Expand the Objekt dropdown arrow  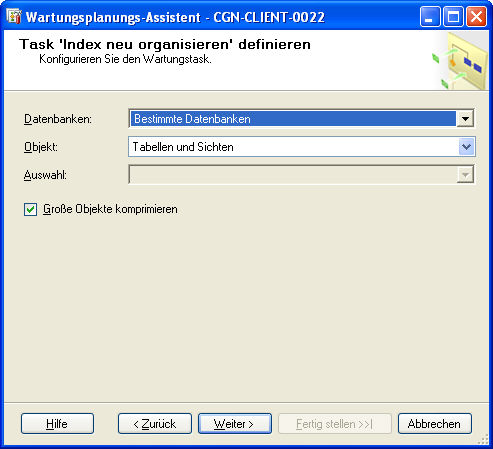pyautogui.click(x=466, y=147)
